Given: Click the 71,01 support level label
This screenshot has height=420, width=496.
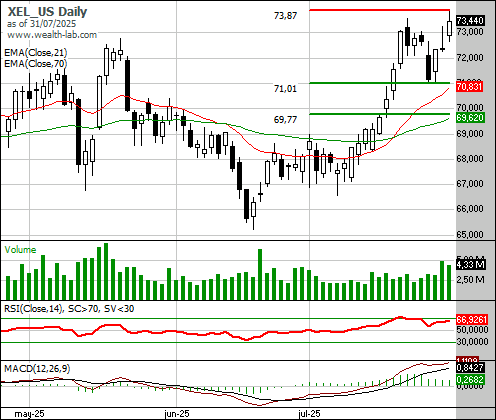Looking at the screenshot, I should pos(285,89).
